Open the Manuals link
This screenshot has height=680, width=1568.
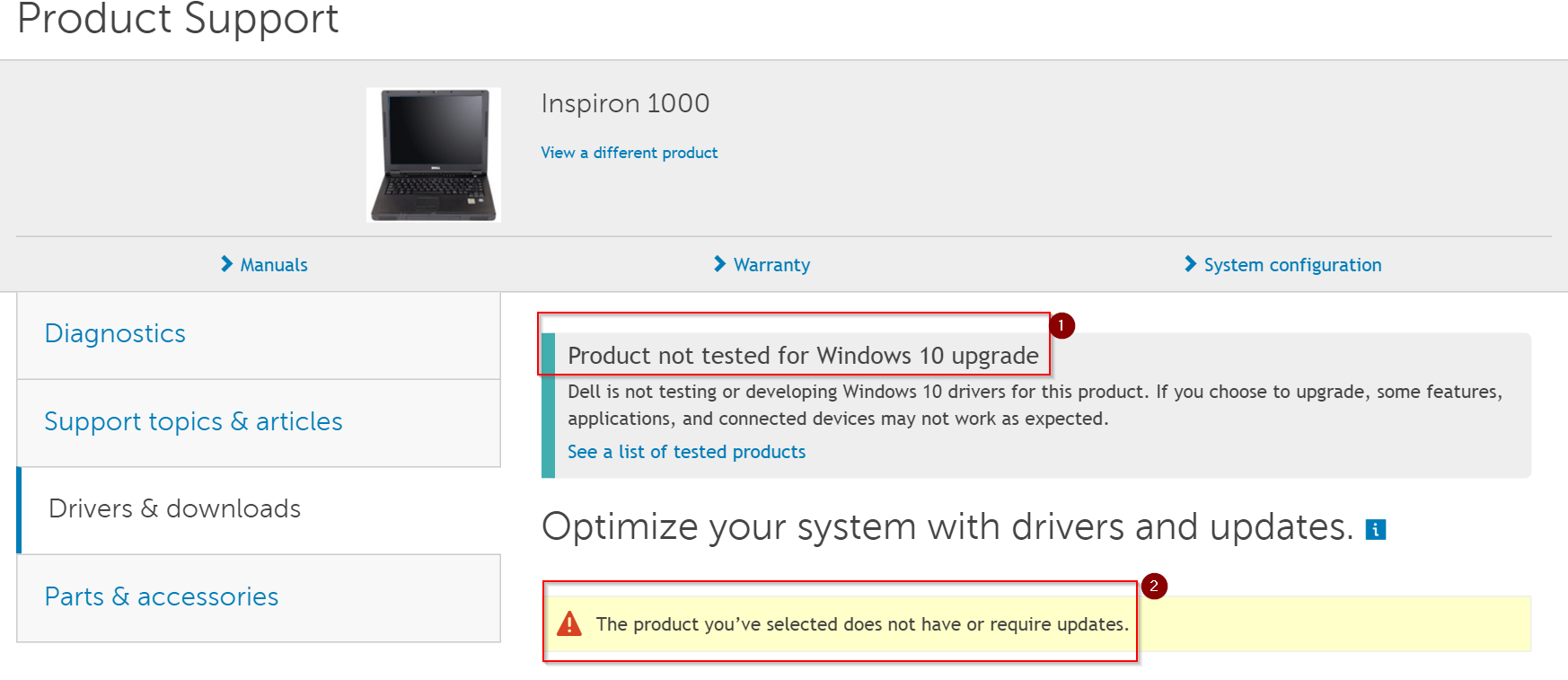[x=274, y=265]
